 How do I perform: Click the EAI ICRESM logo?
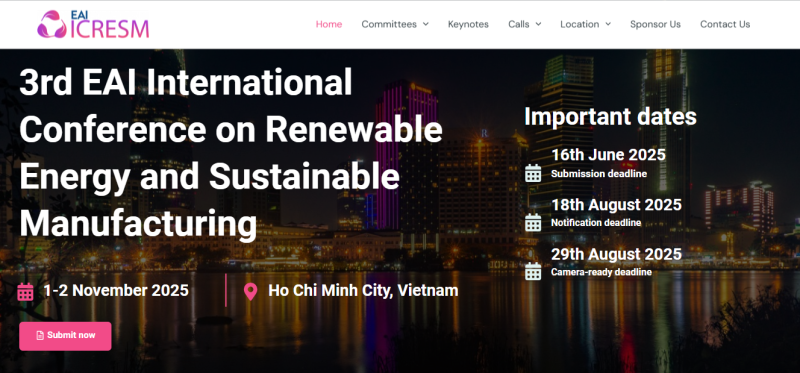pyautogui.click(x=93, y=24)
